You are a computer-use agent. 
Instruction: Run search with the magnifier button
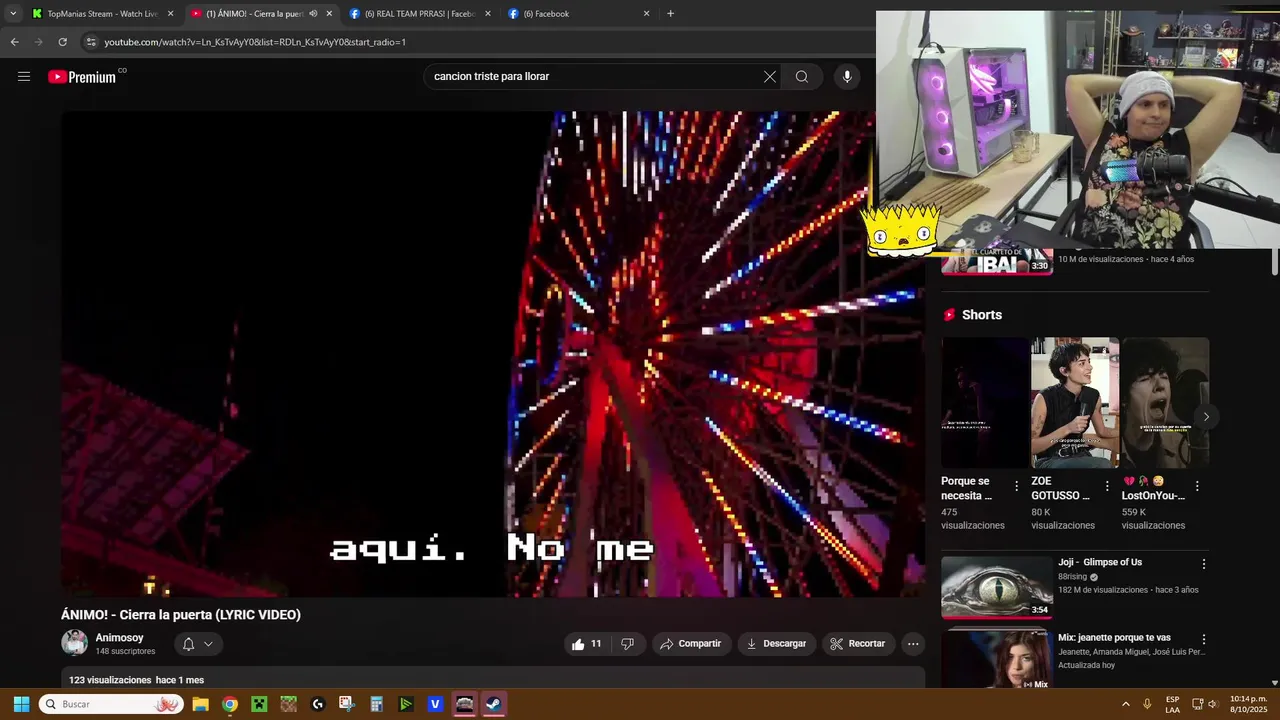[802, 77]
